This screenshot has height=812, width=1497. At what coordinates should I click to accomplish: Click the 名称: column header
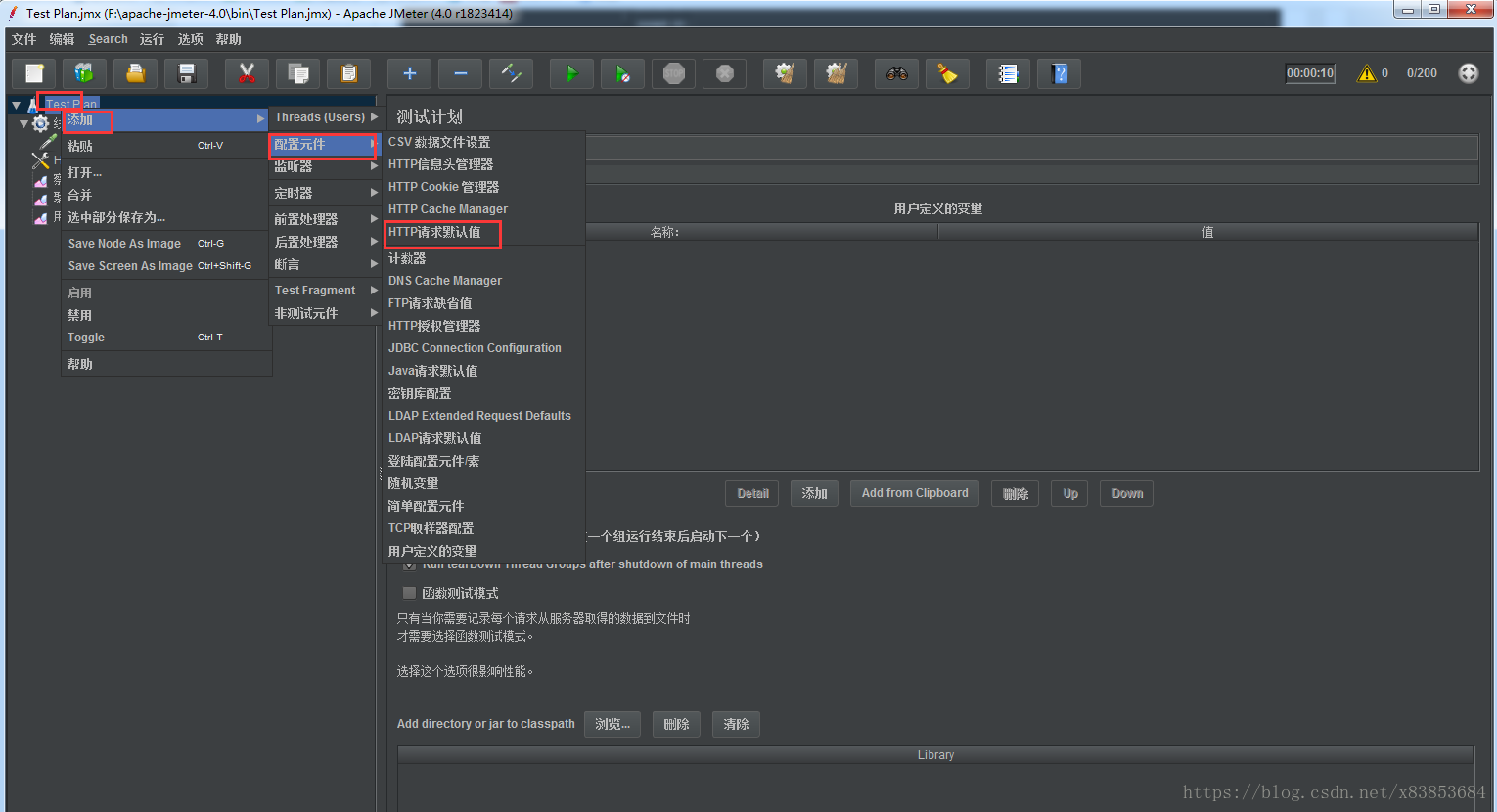[664, 233]
